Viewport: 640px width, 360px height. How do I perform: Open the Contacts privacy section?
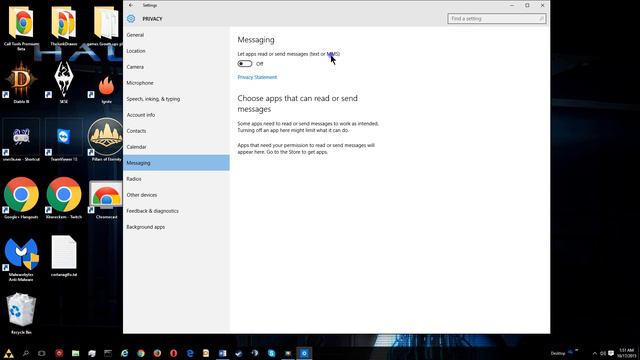pyautogui.click(x=176, y=131)
